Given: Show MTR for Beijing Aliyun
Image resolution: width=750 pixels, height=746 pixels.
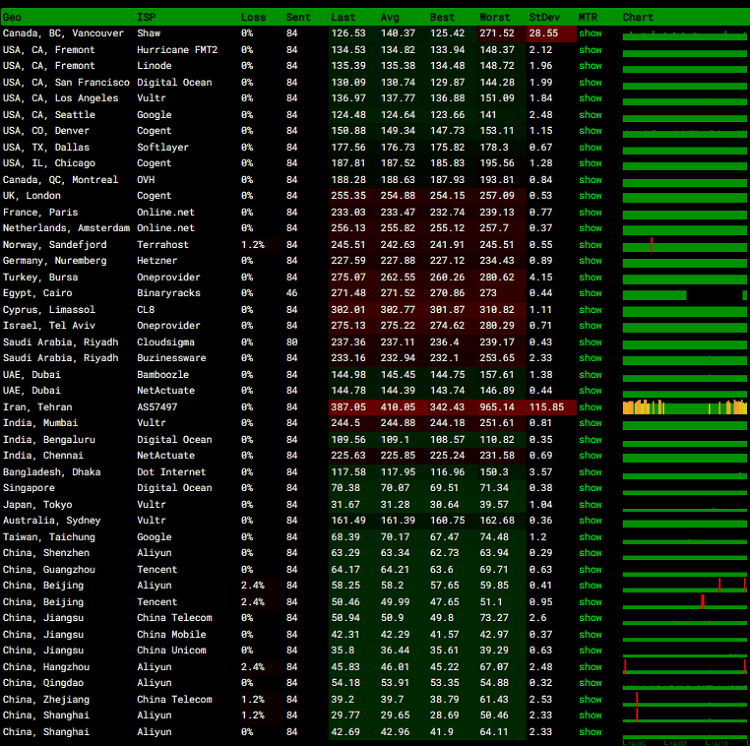Looking at the screenshot, I should click(x=590, y=586).
